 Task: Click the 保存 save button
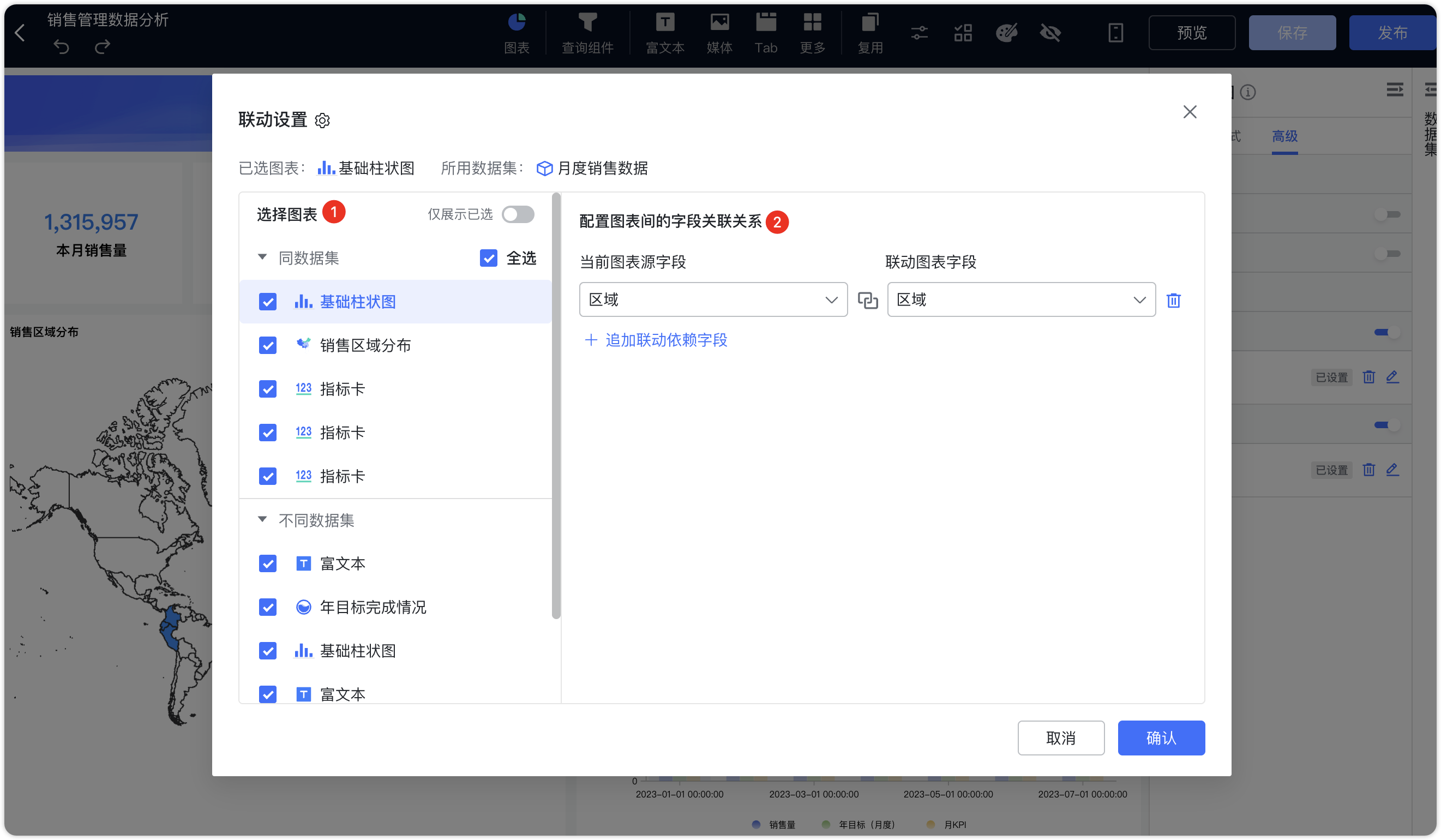click(1291, 33)
